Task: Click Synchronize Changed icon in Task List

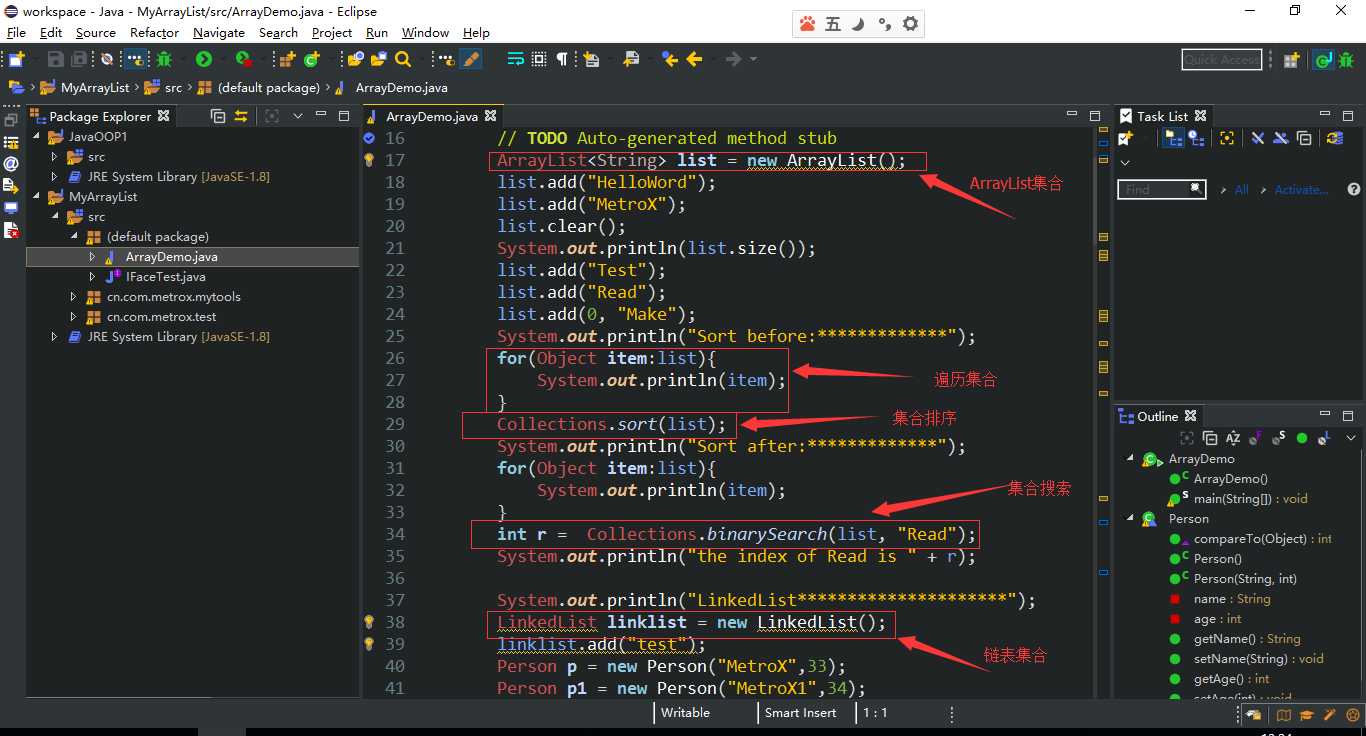Action: [x=1335, y=137]
